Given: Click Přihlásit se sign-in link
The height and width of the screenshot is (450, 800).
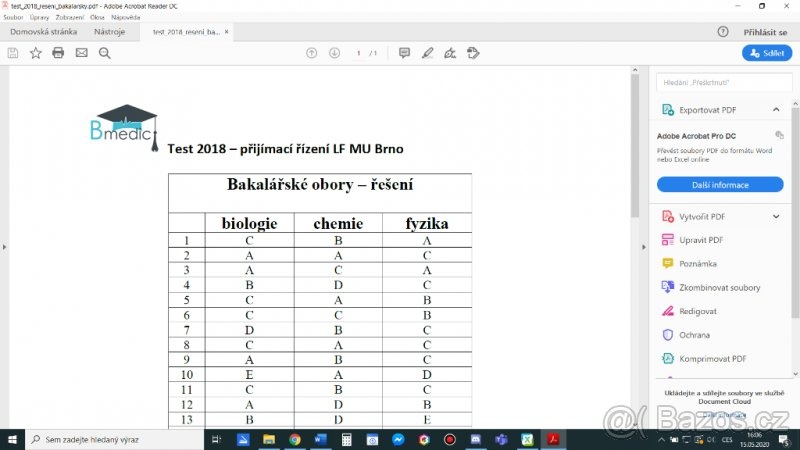Looking at the screenshot, I should pos(765,32).
